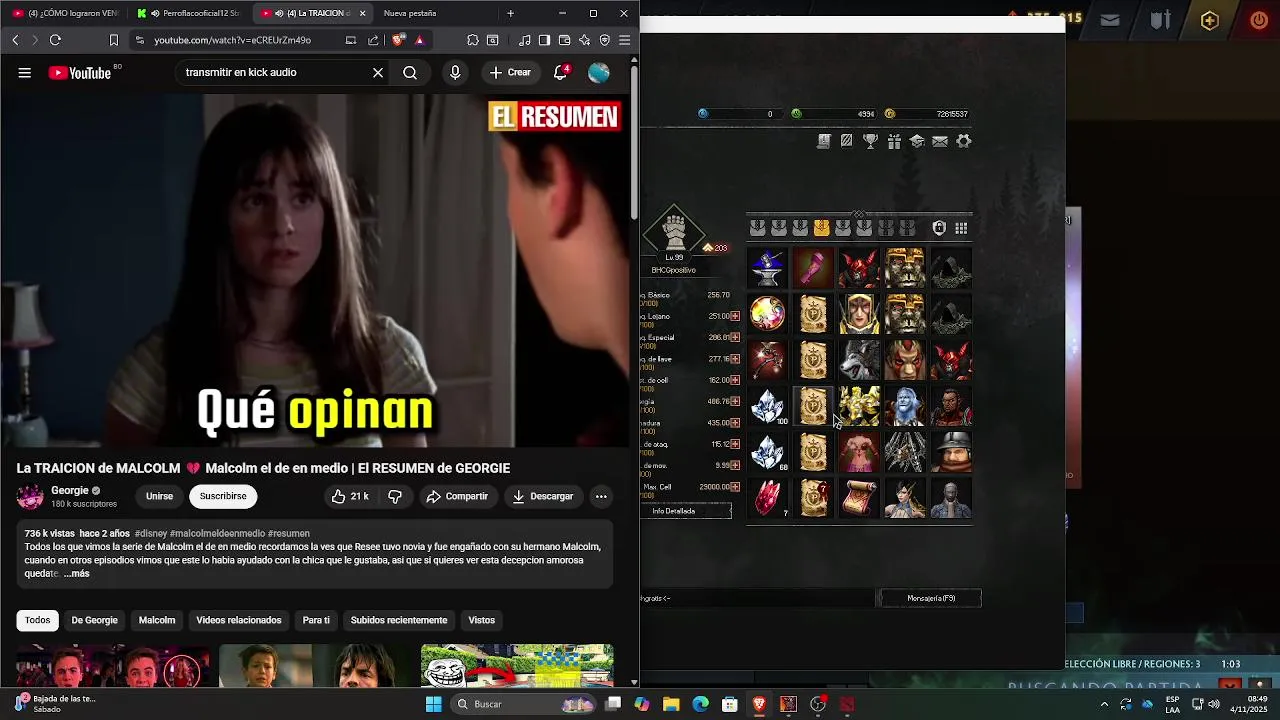Open the YouTube account avatar menu

pyautogui.click(x=599, y=72)
